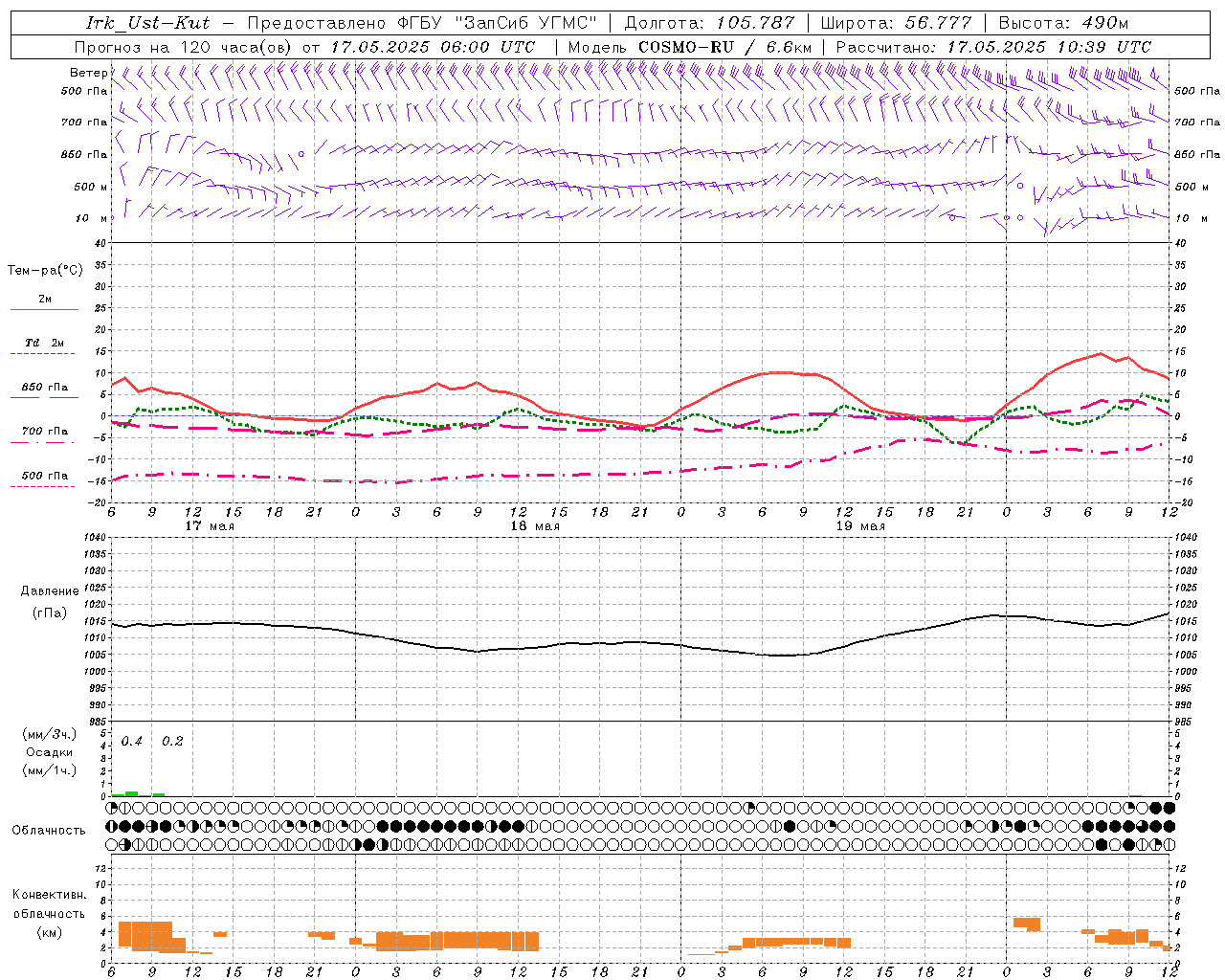Click the longitude value Долгота: 105.787
This screenshot has width=1225, height=980.
tap(709, 23)
